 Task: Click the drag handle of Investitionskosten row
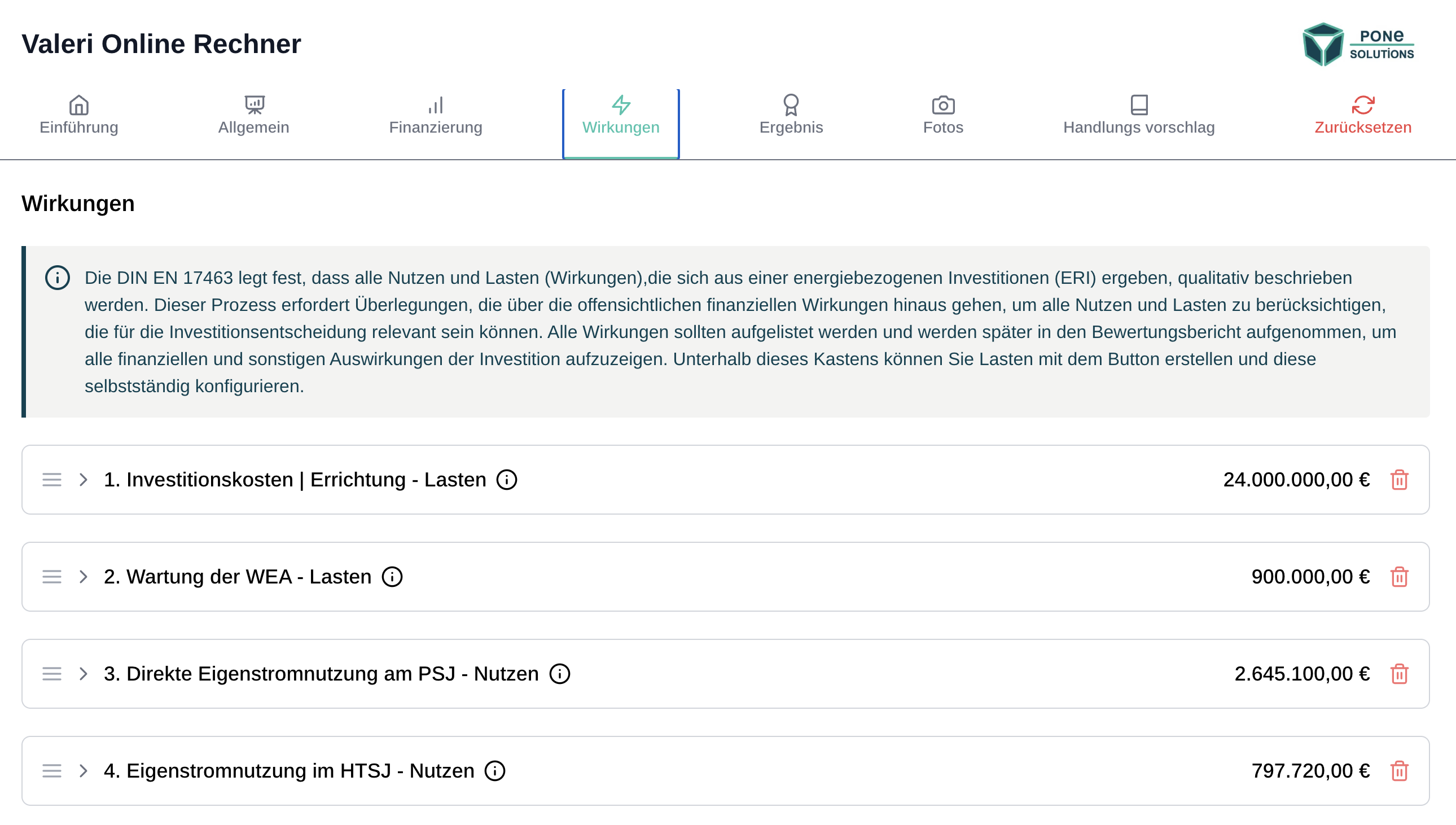click(x=51, y=479)
